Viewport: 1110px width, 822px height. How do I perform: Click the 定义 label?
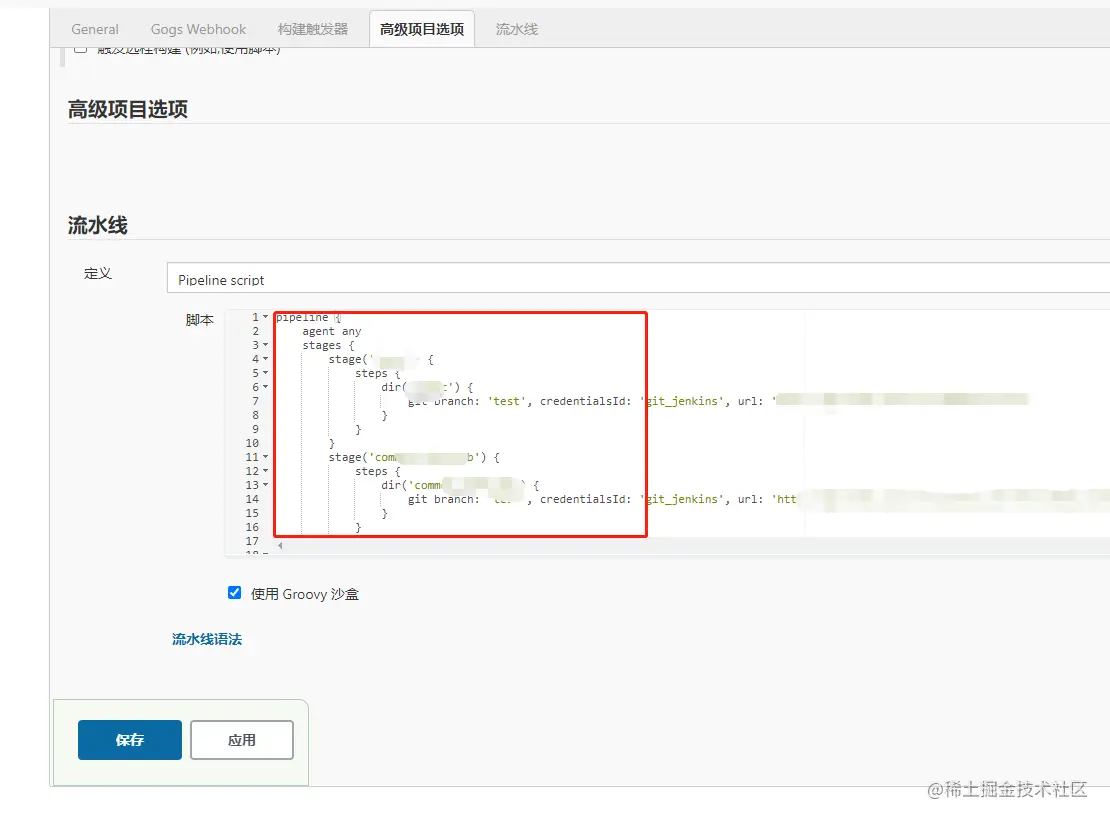pos(98,273)
